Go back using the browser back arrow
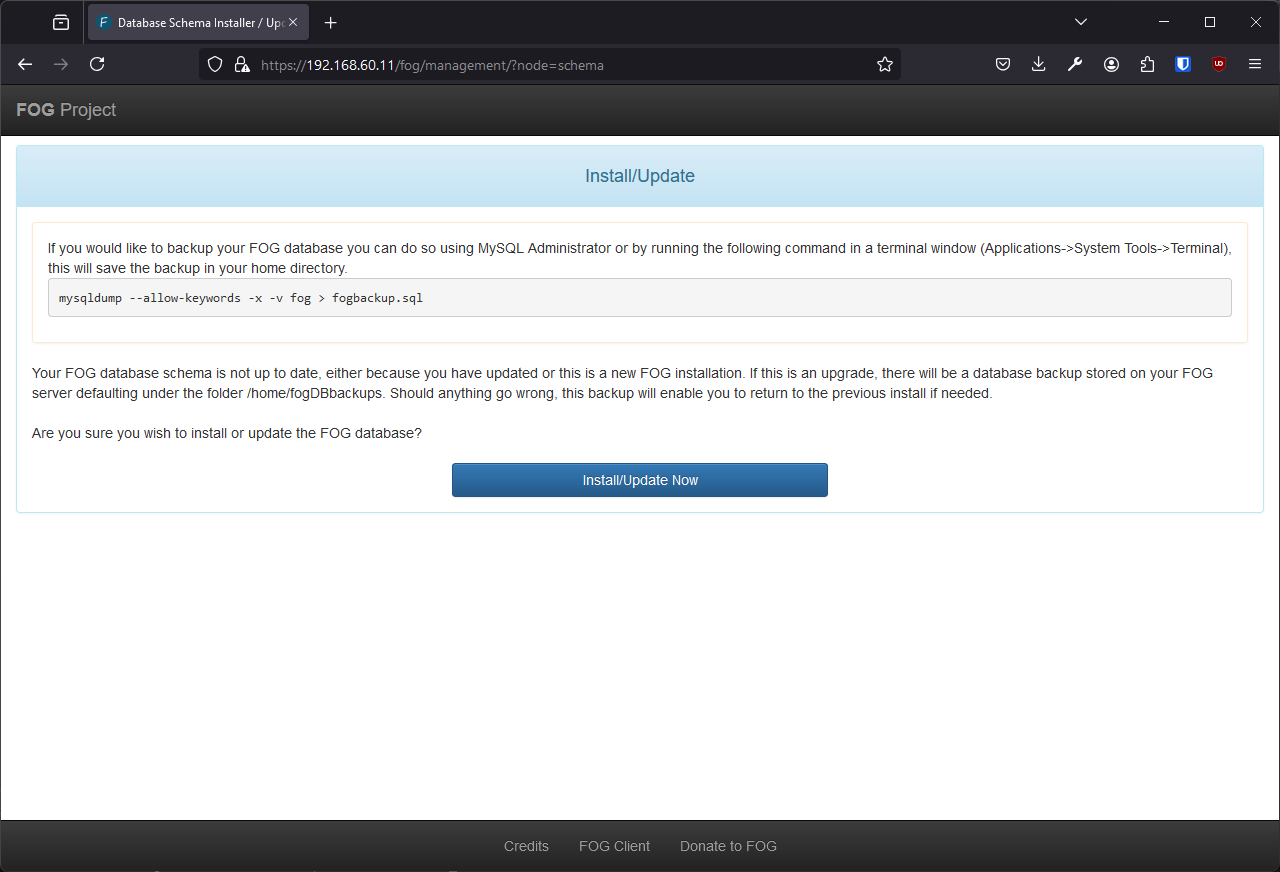 pos(26,64)
